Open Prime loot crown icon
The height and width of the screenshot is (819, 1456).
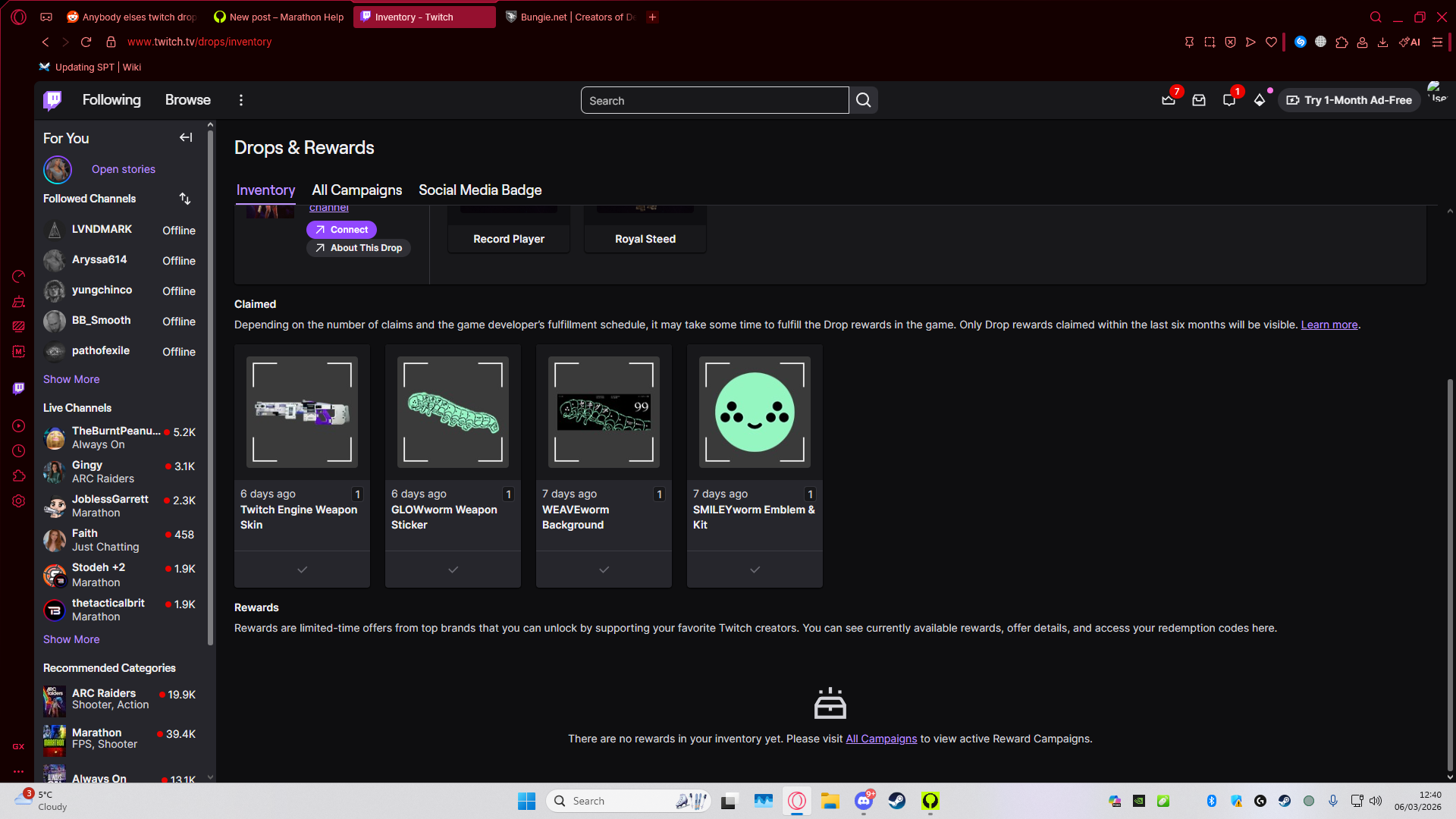(x=1168, y=100)
